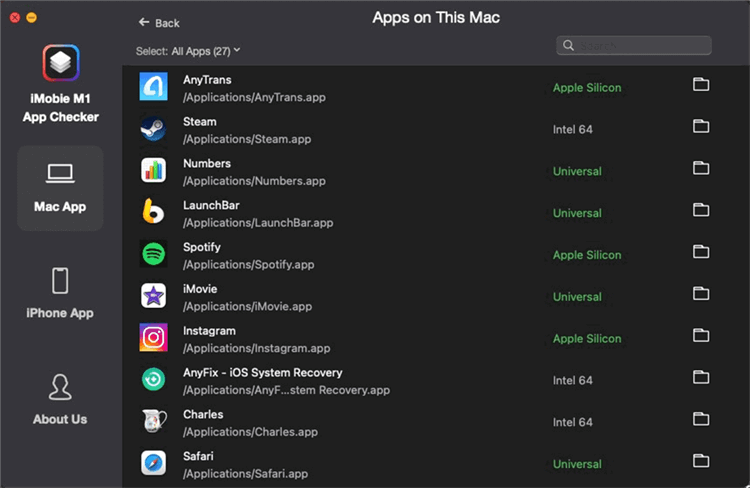Click Charles's Intel 64 label

pos(573,422)
